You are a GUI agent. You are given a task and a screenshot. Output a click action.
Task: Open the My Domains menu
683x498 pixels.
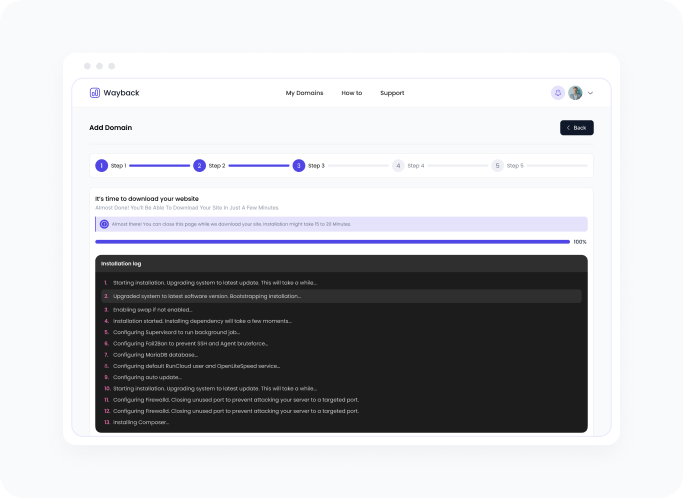click(304, 93)
